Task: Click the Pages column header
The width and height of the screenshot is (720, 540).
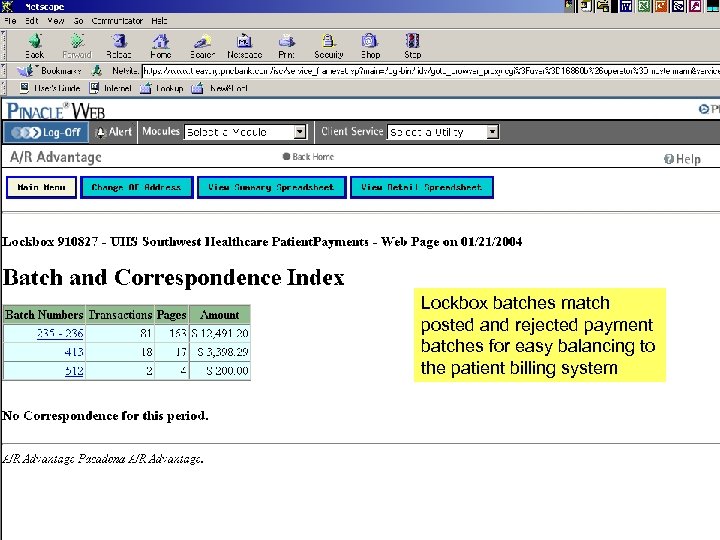Action: pos(171,315)
